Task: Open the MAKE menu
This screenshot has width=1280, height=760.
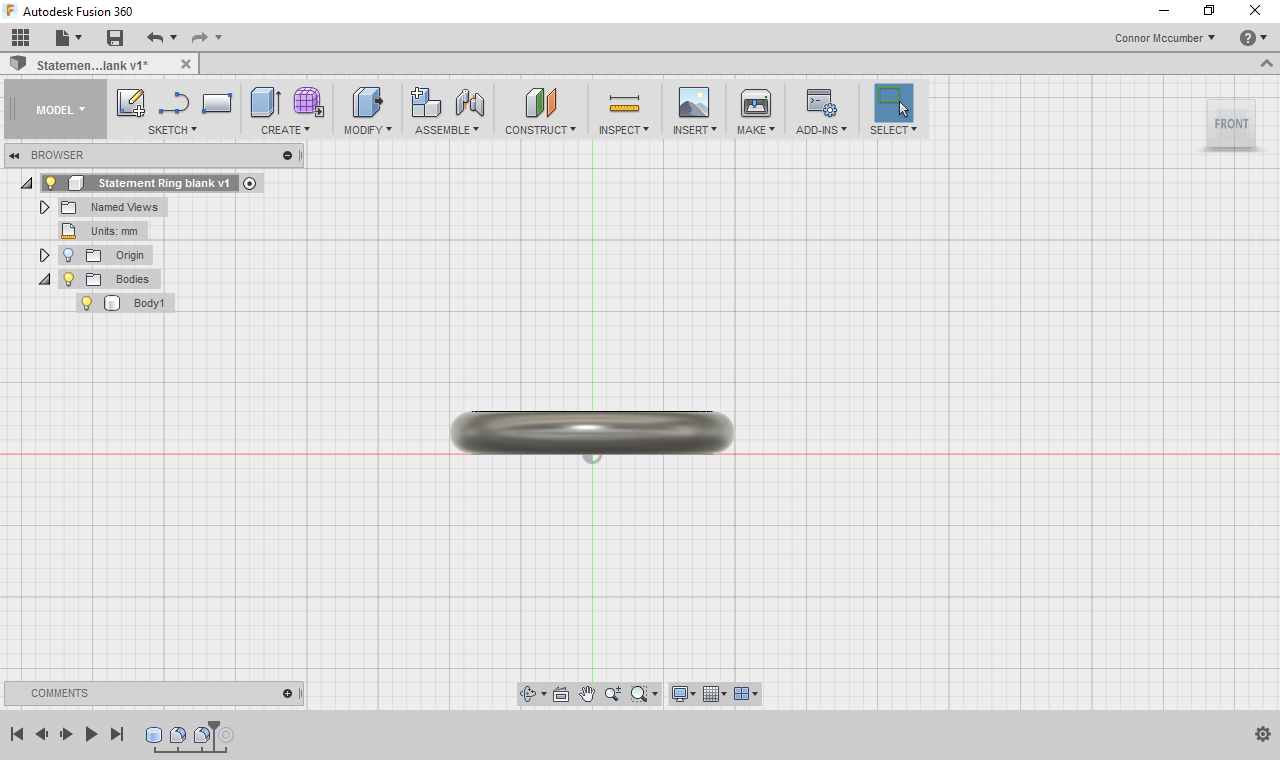Action: point(756,130)
